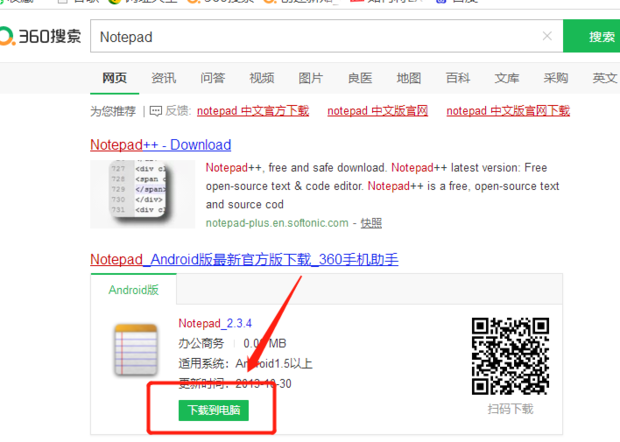Viewport: 620px width, 442px height.
Task: Clear the search box with the X icon
Action: pyautogui.click(x=547, y=36)
